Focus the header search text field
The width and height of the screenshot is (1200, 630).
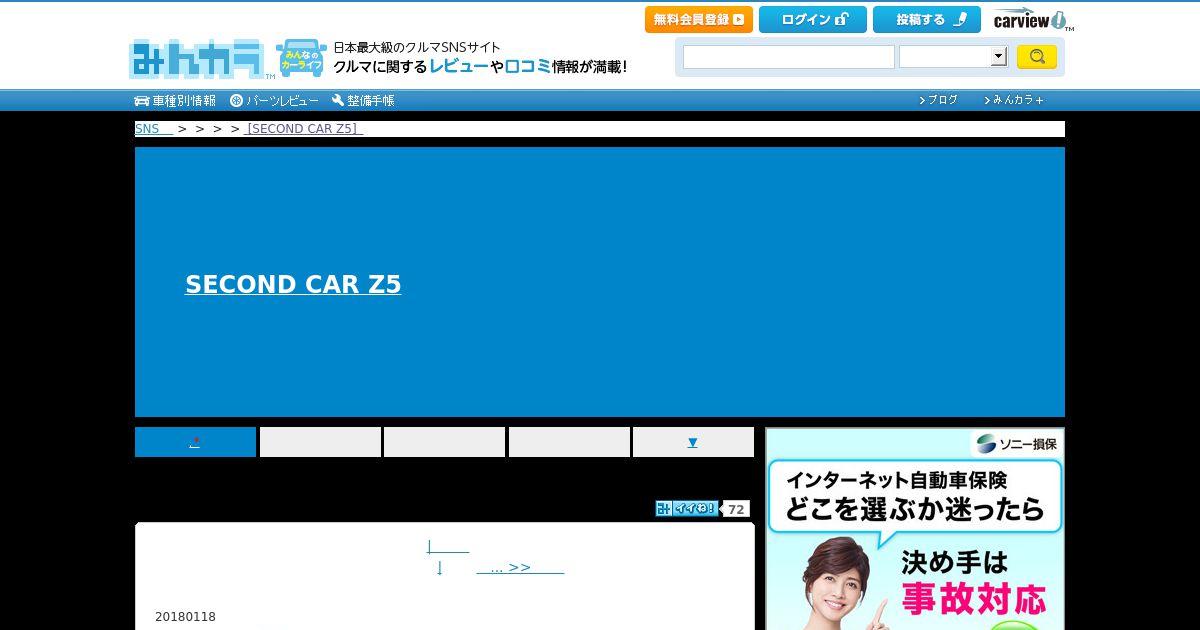(x=789, y=57)
